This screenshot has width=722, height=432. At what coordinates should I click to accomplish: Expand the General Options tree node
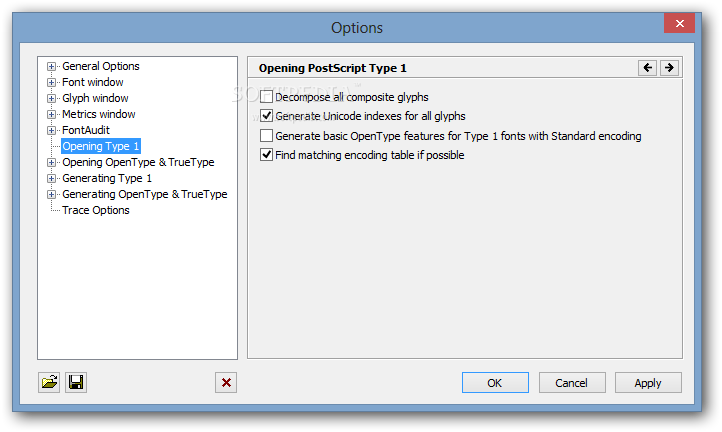coord(52,66)
